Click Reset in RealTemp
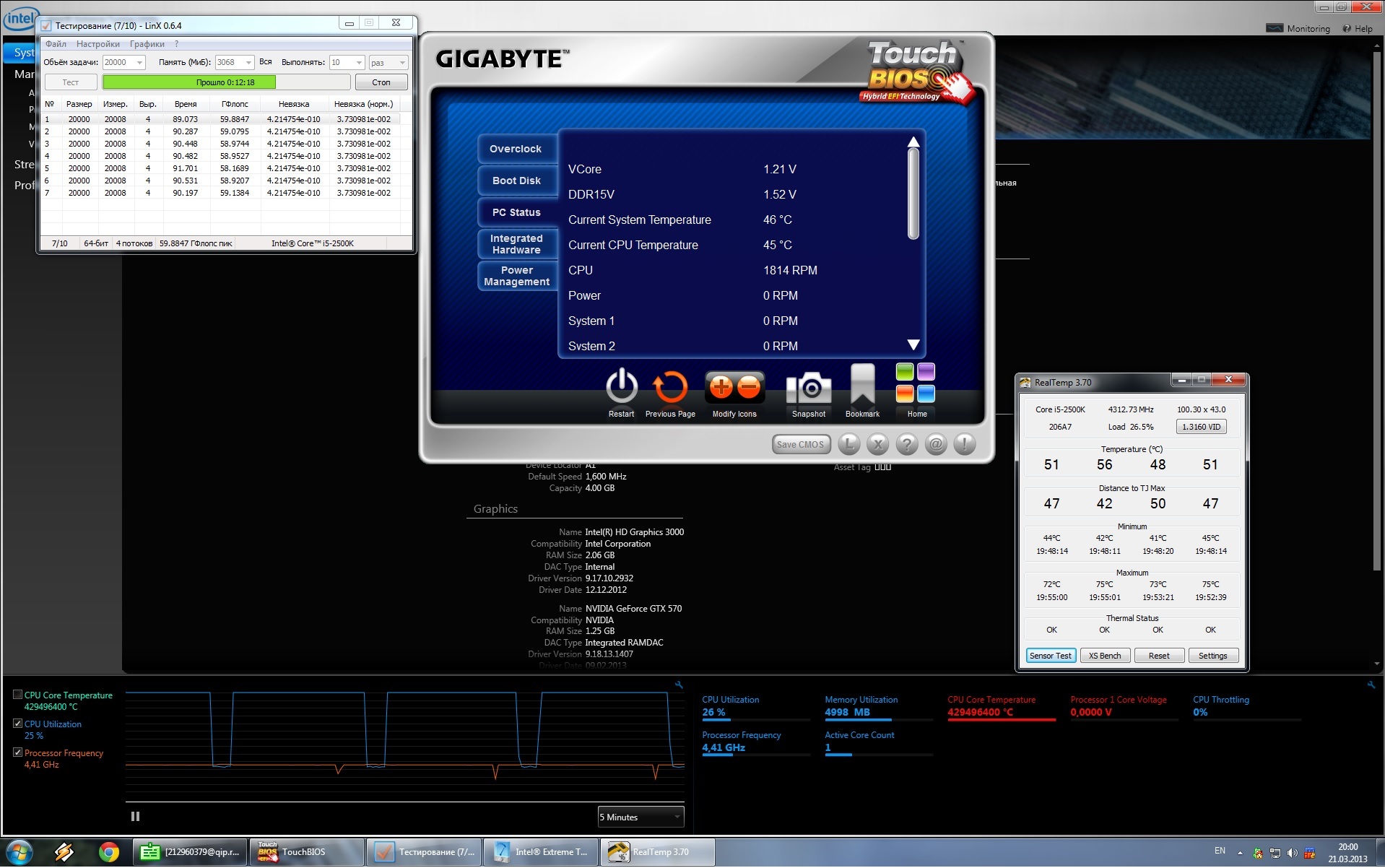Viewport: 1385px width, 868px height. coord(1159,656)
